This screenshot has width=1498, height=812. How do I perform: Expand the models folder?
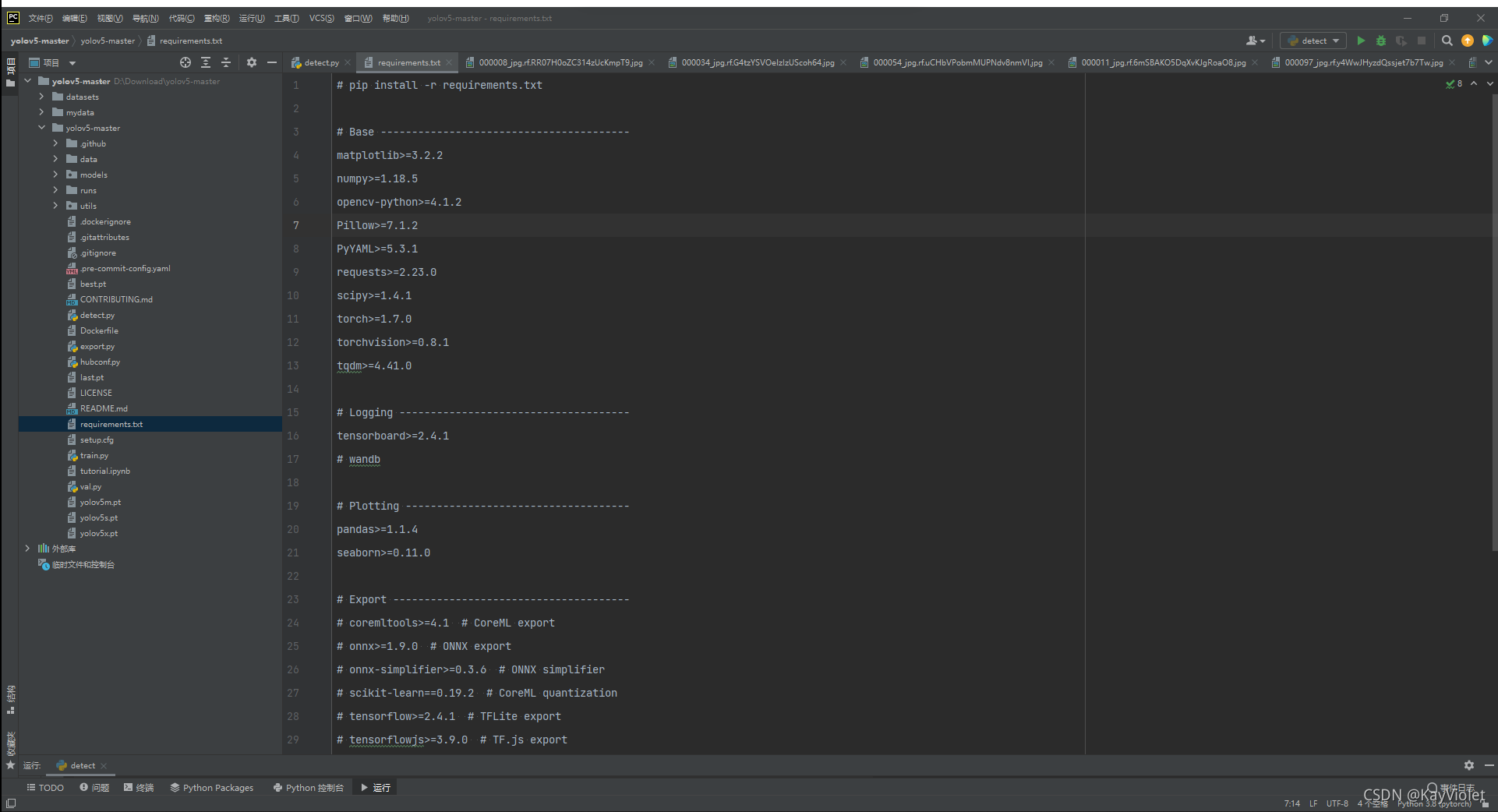click(x=55, y=175)
